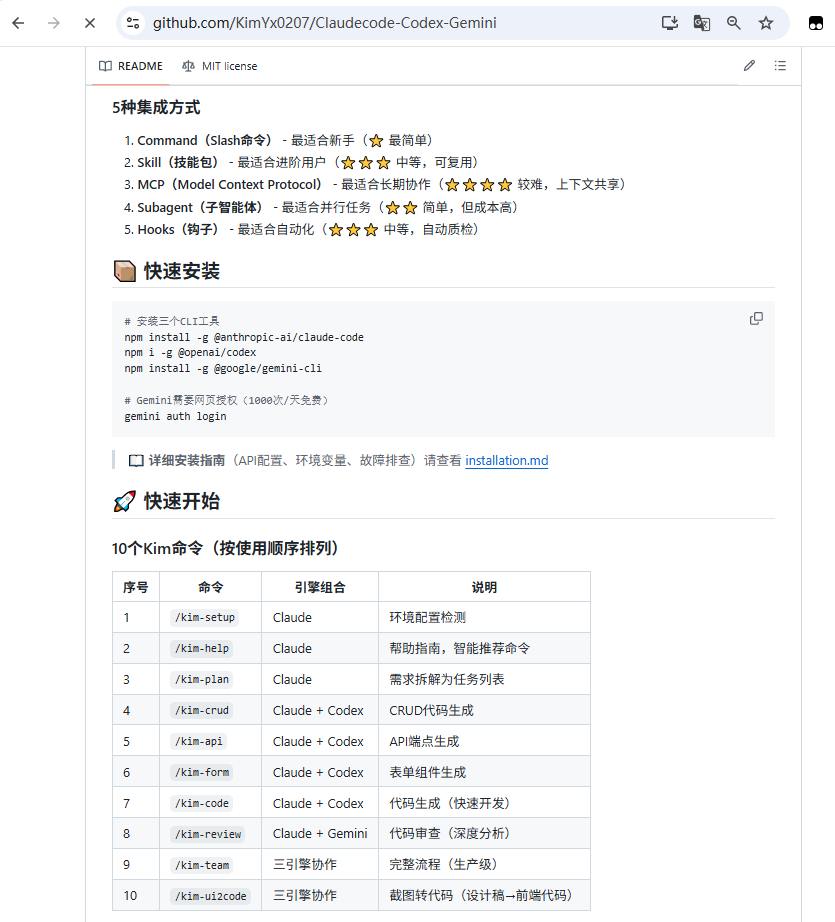Copy the install code block

(756, 319)
